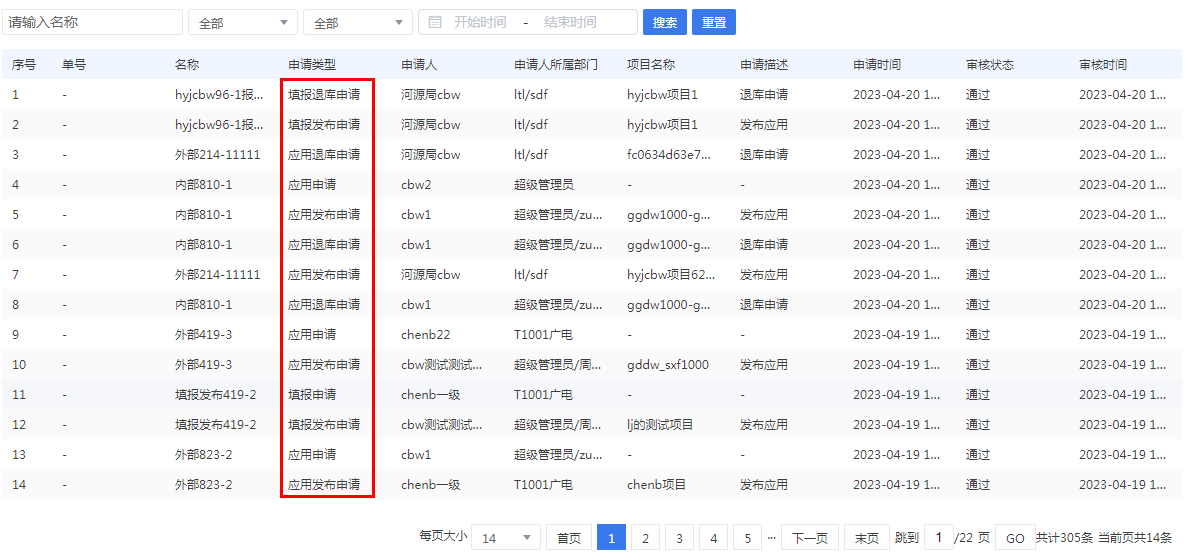
Task: Click 通过 status in row 14
Action: [978, 484]
